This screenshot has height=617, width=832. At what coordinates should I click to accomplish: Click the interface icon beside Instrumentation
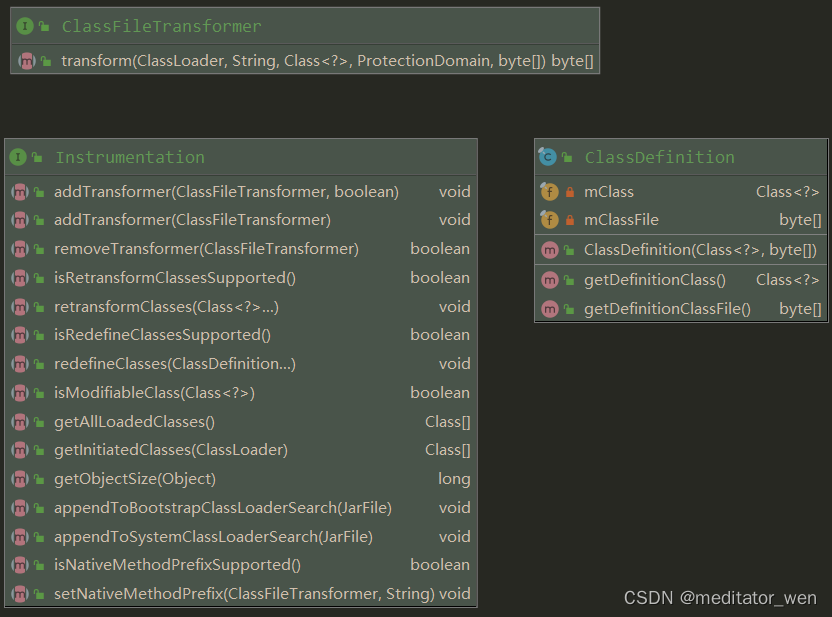click(18, 157)
